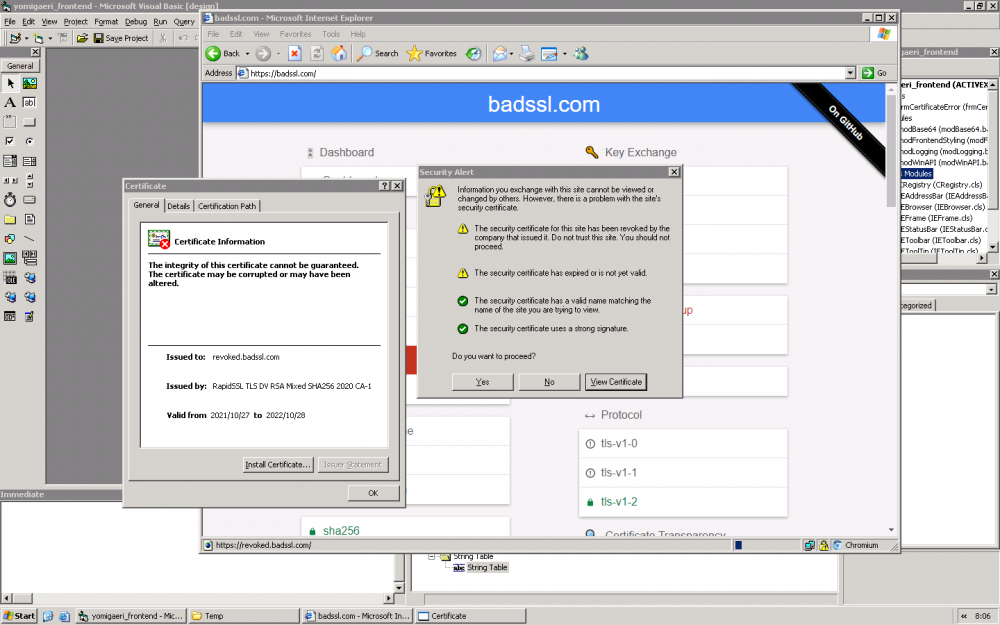Click Yes to proceed past the security warning
This screenshot has width=1000, height=625.
[481, 382]
